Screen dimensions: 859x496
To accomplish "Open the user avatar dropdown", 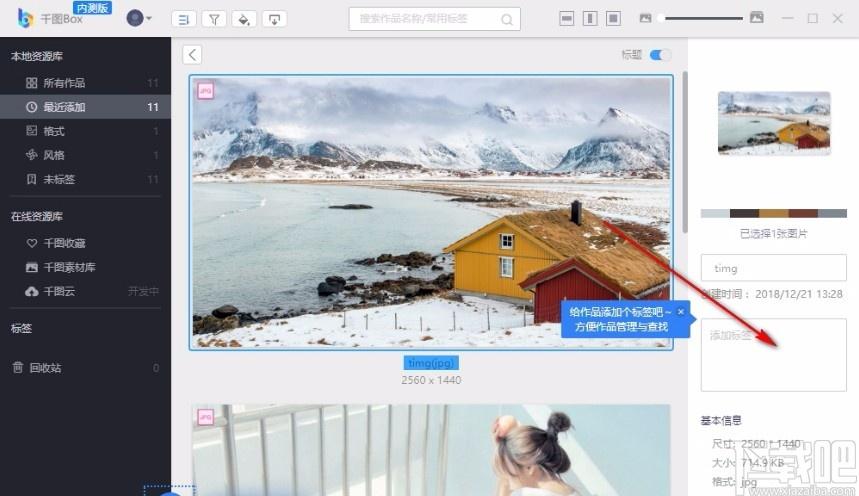I will (x=139, y=18).
